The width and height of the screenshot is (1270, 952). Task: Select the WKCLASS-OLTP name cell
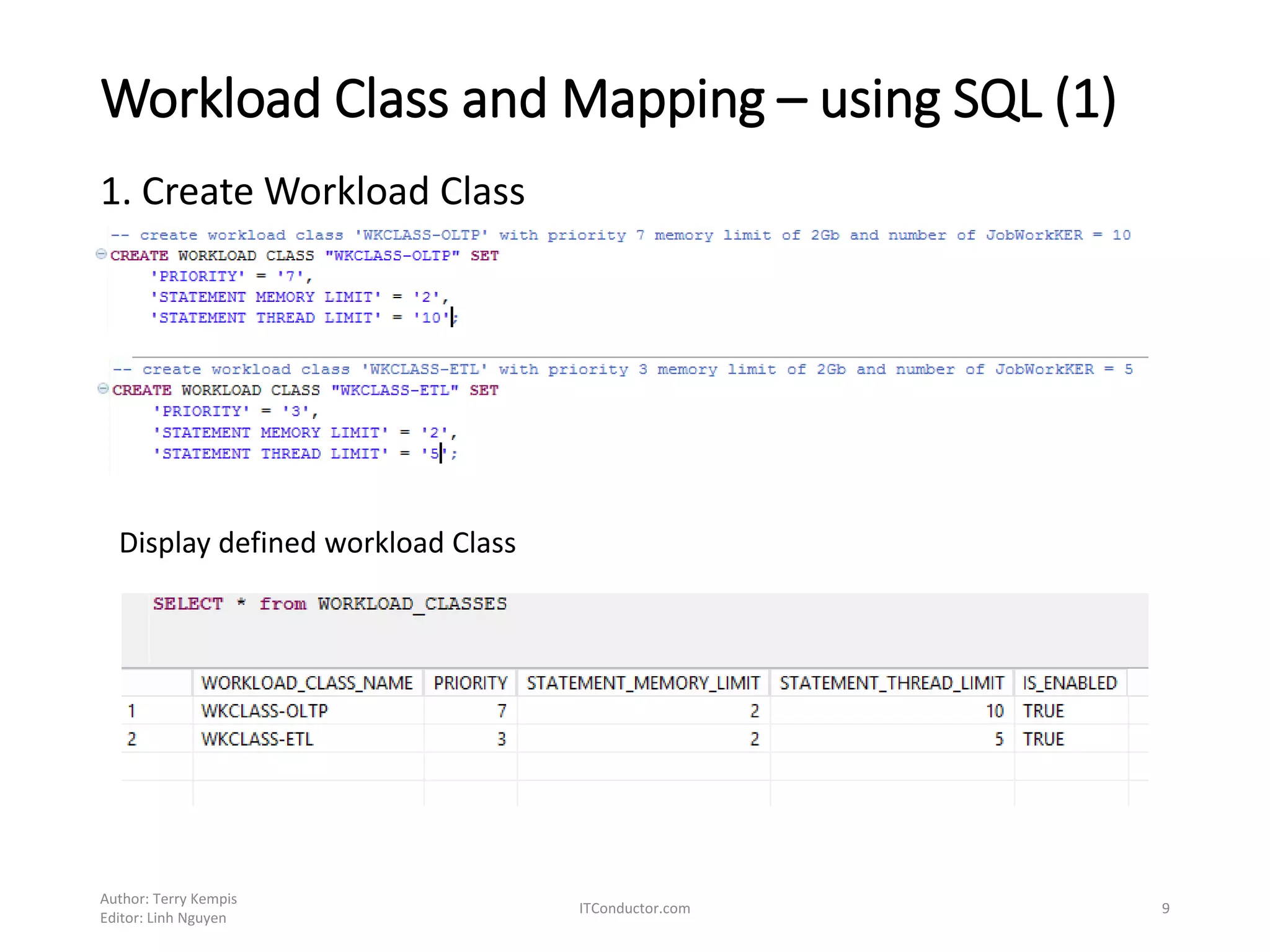click(308, 710)
